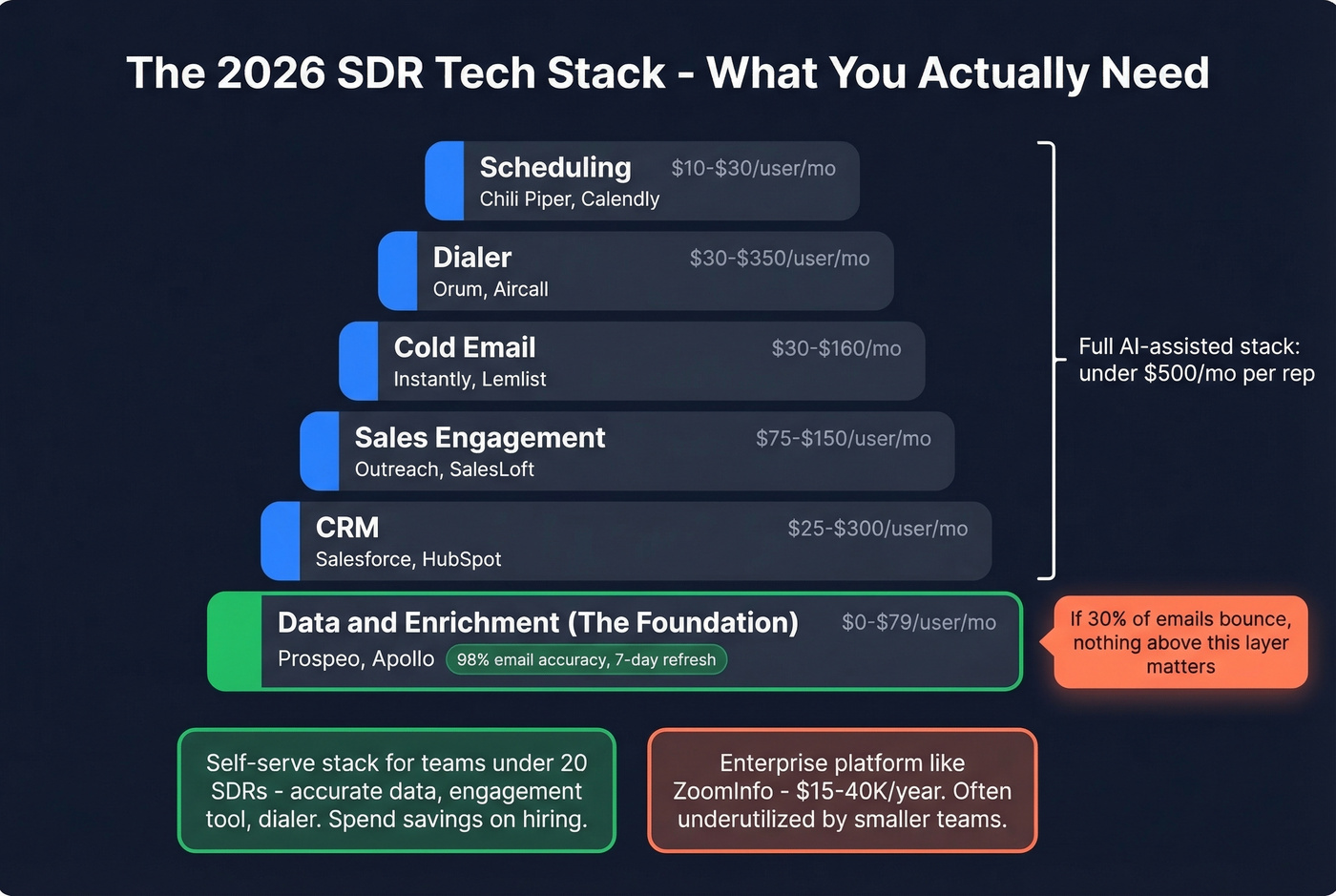1336x896 pixels.
Task: Select the orange warning callout about bounced emails
Action: (x=1179, y=642)
